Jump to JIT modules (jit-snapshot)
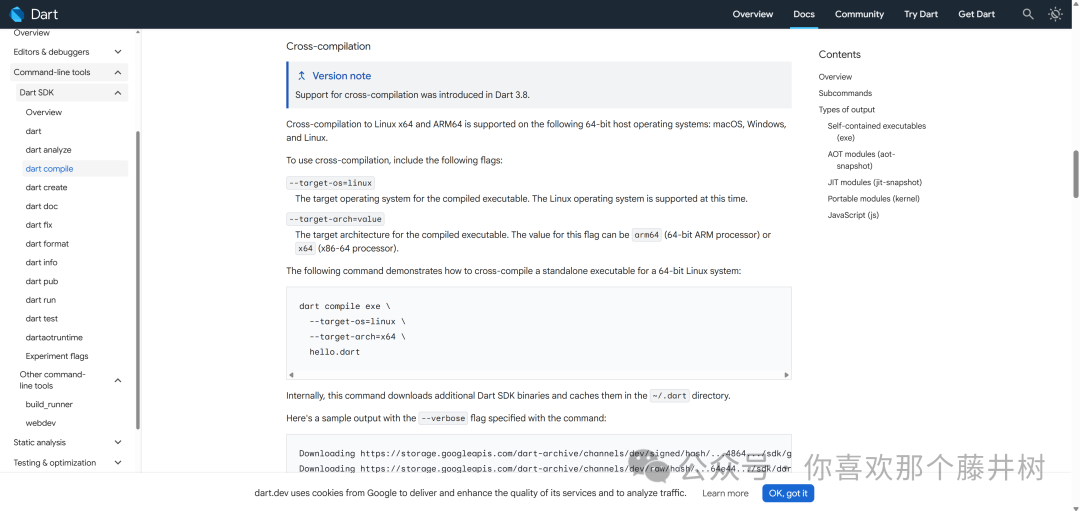The width and height of the screenshot is (1080, 511). pos(874,182)
